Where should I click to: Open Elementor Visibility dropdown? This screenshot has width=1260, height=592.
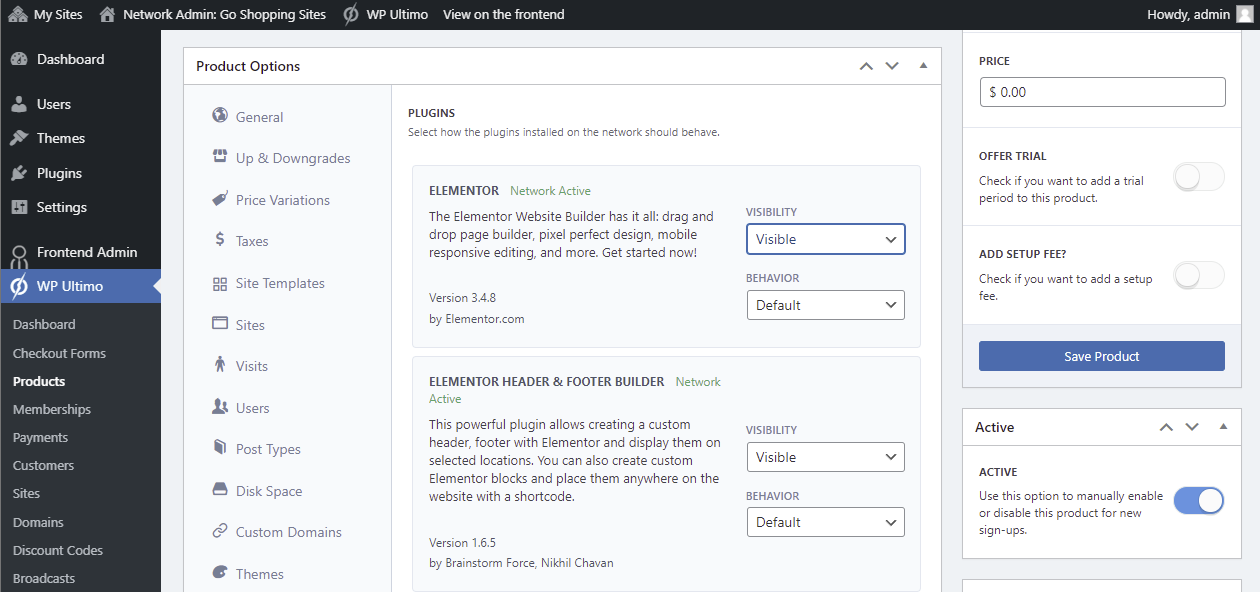(825, 240)
